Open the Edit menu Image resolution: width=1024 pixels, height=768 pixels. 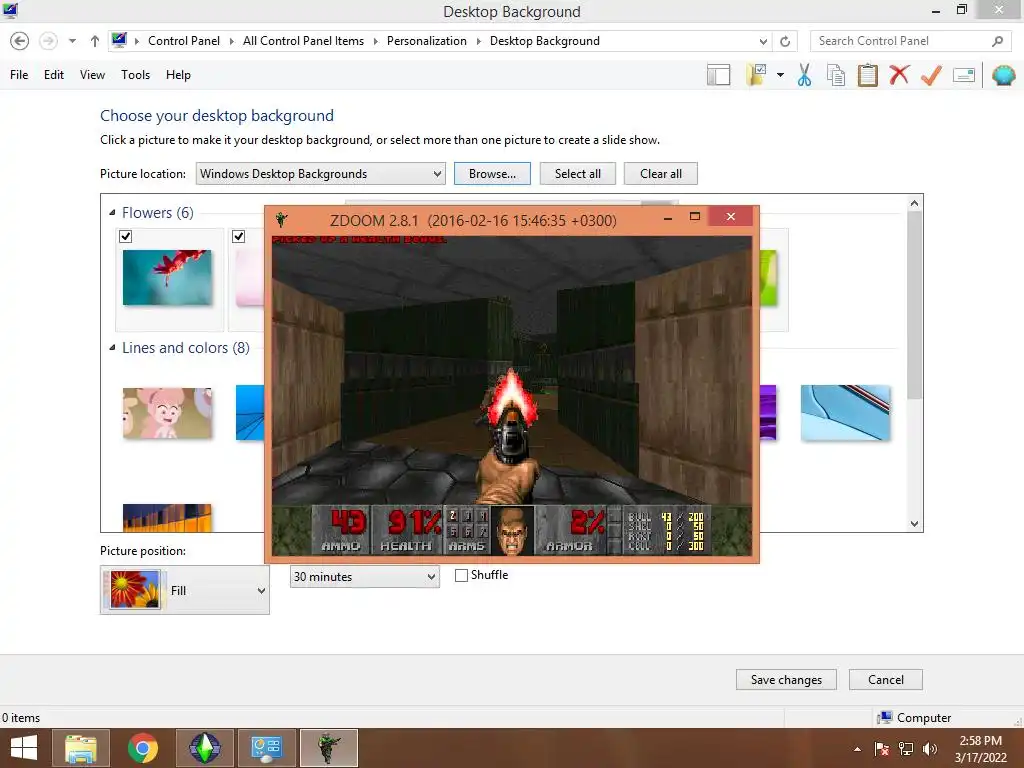[x=54, y=75]
